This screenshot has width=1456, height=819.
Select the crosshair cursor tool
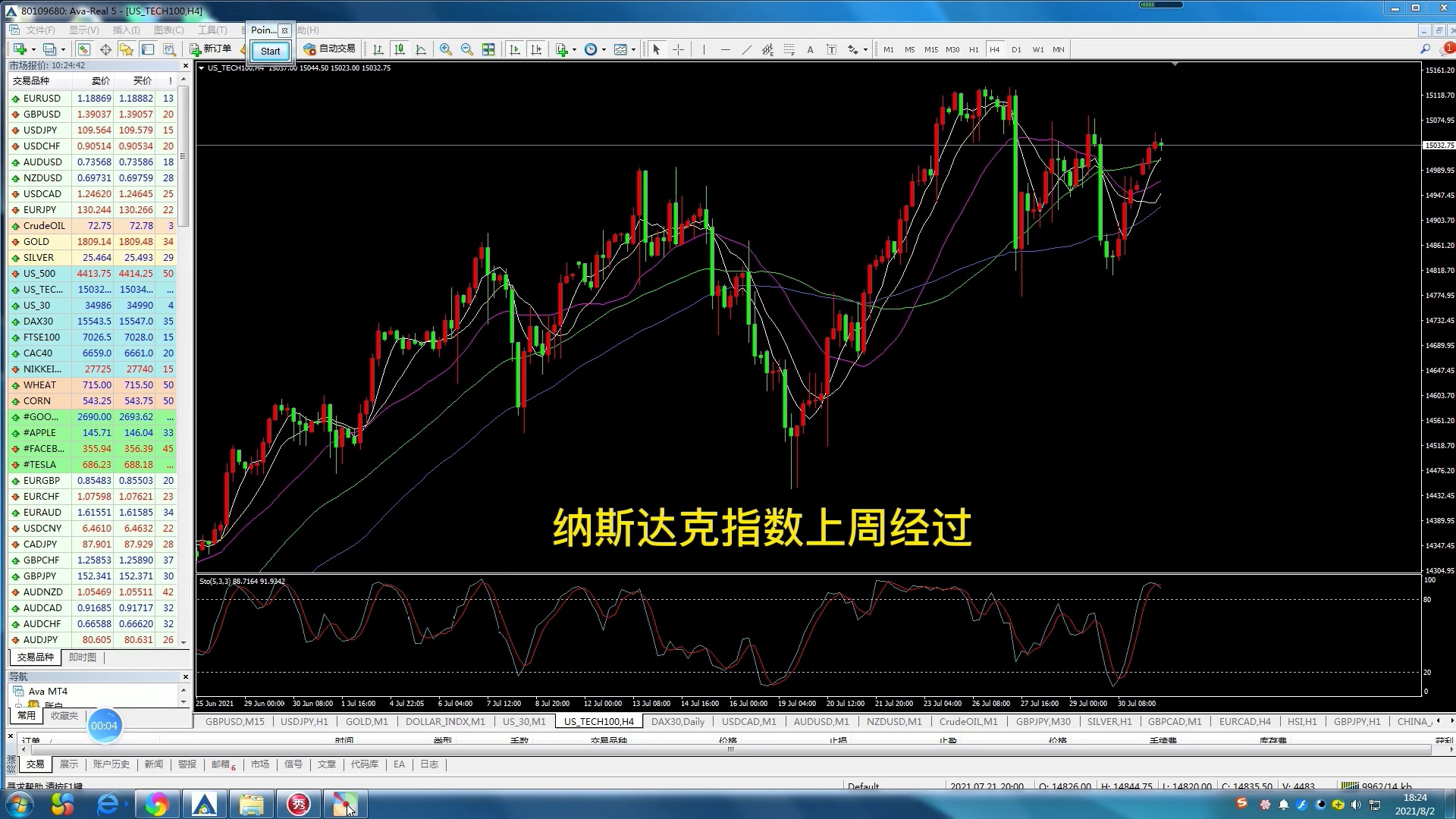tap(678, 49)
